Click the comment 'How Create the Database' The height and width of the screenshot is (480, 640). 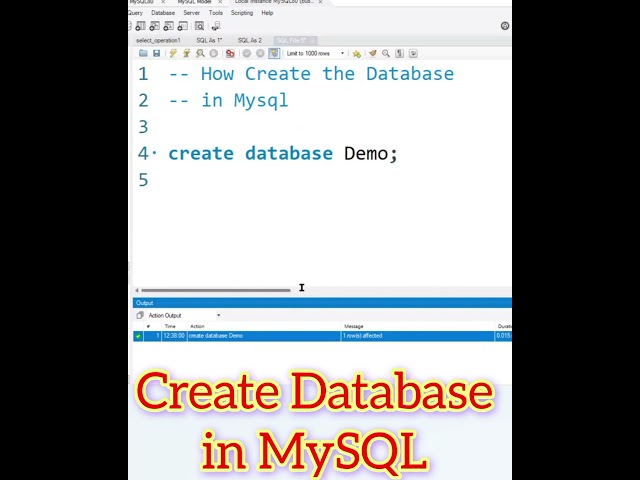327,74
